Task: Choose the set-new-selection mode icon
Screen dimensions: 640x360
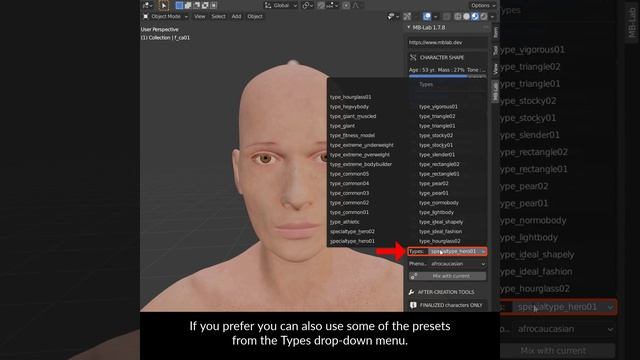Action: (x=179, y=5)
